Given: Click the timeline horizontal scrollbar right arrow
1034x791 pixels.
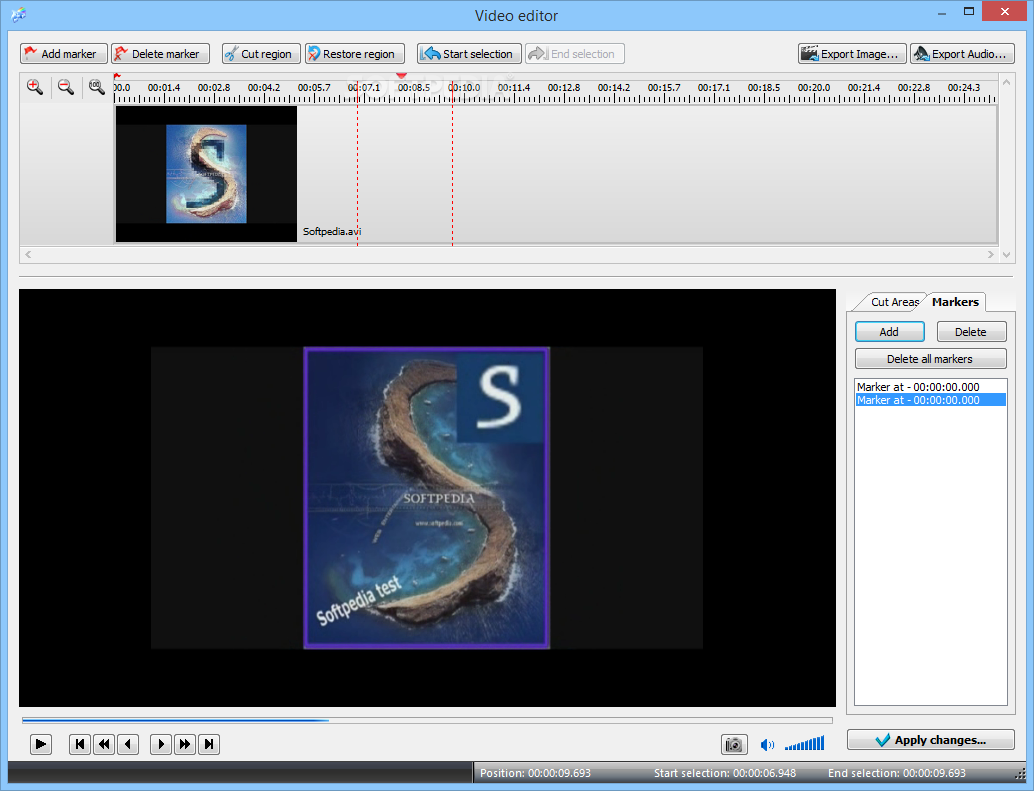Looking at the screenshot, I should pos(990,254).
